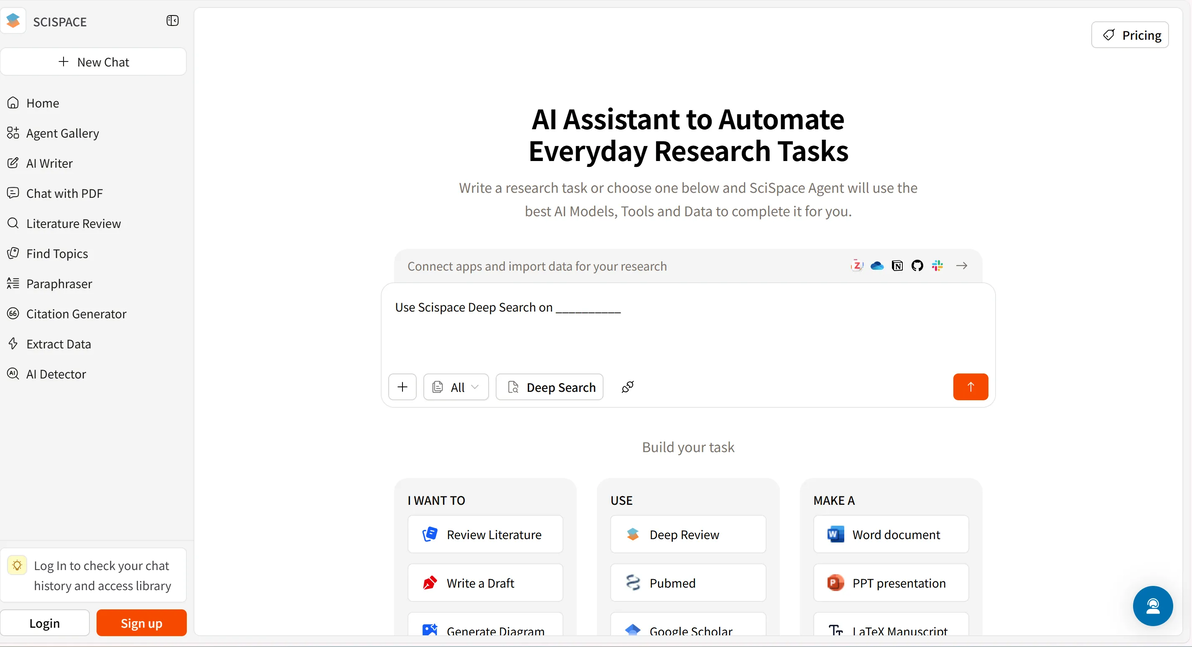Image resolution: width=1192 pixels, height=647 pixels.
Task: Connect the Notion app icon
Action: click(x=897, y=265)
